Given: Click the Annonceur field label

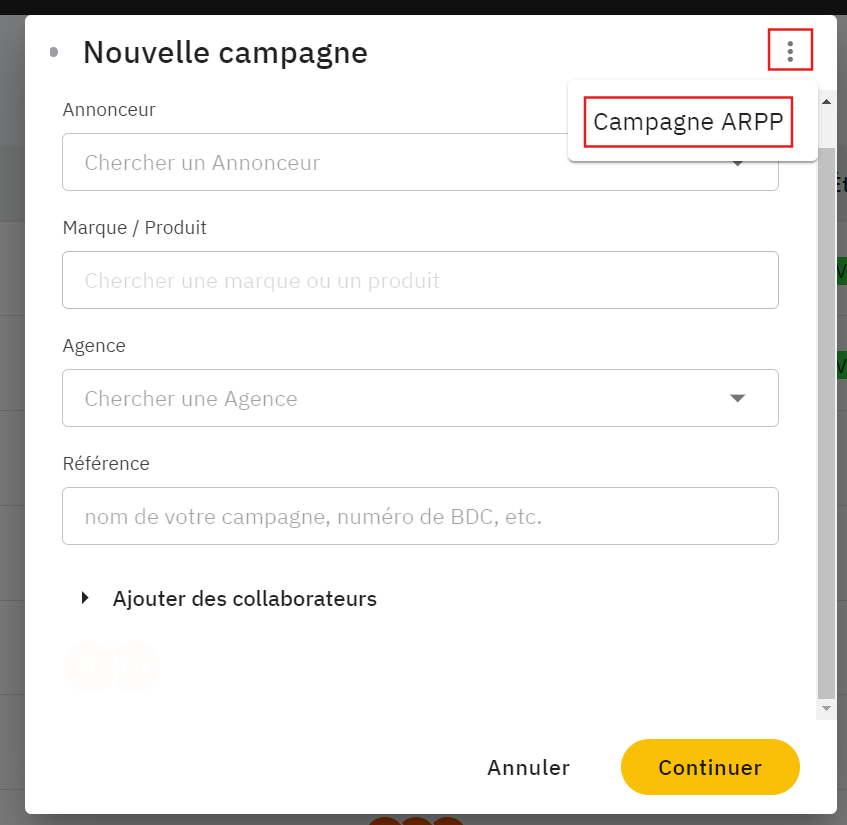Looking at the screenshot, I should tap(109, 109).
